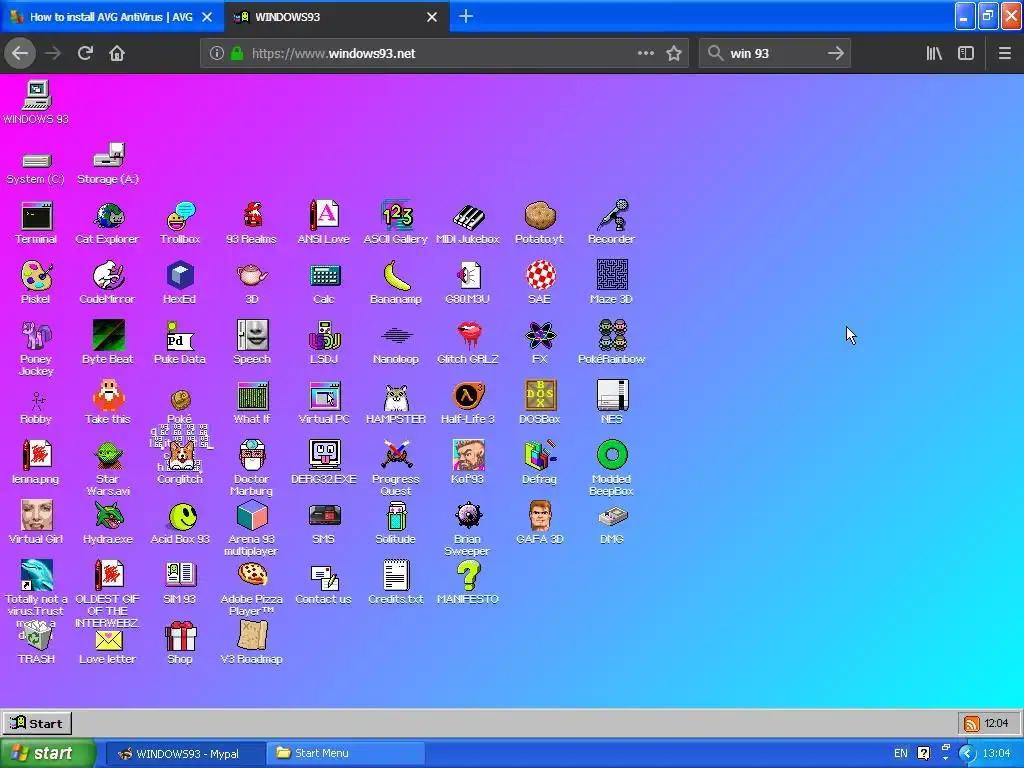Open the NES console icon
The width and height of the screenshot is (1024, 768).
coord(612,402)
